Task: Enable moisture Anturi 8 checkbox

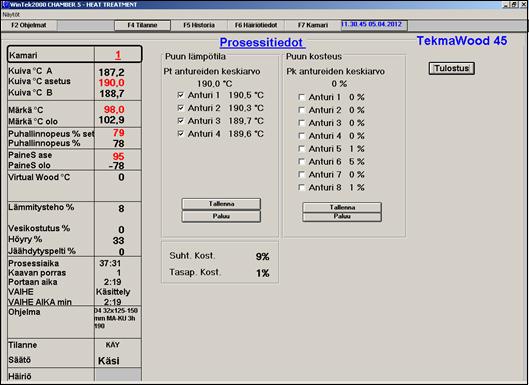Action: pyautogui.click(x=302, y=187)
